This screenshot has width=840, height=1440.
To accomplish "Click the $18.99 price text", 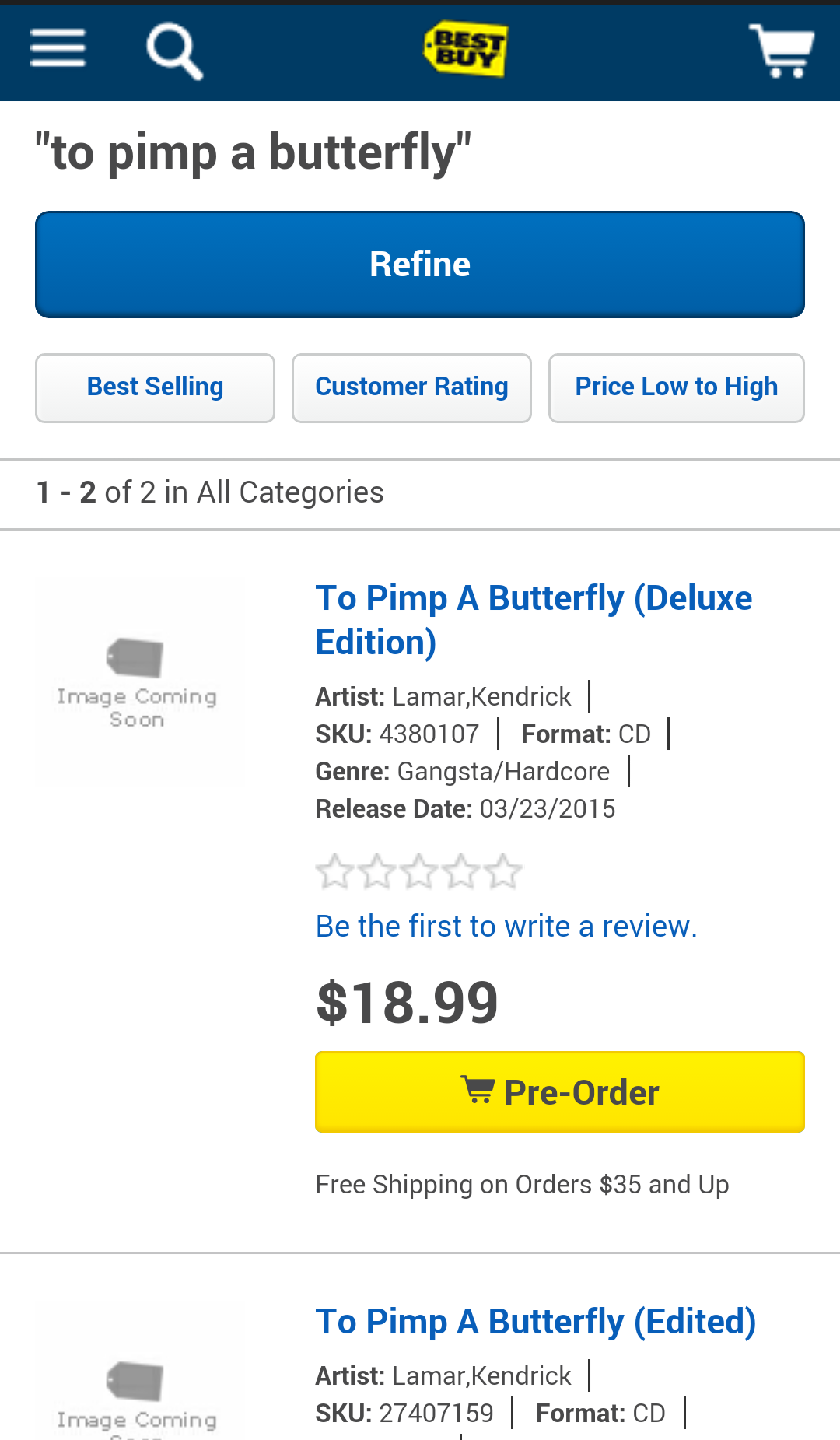I will coord(407,1003).
